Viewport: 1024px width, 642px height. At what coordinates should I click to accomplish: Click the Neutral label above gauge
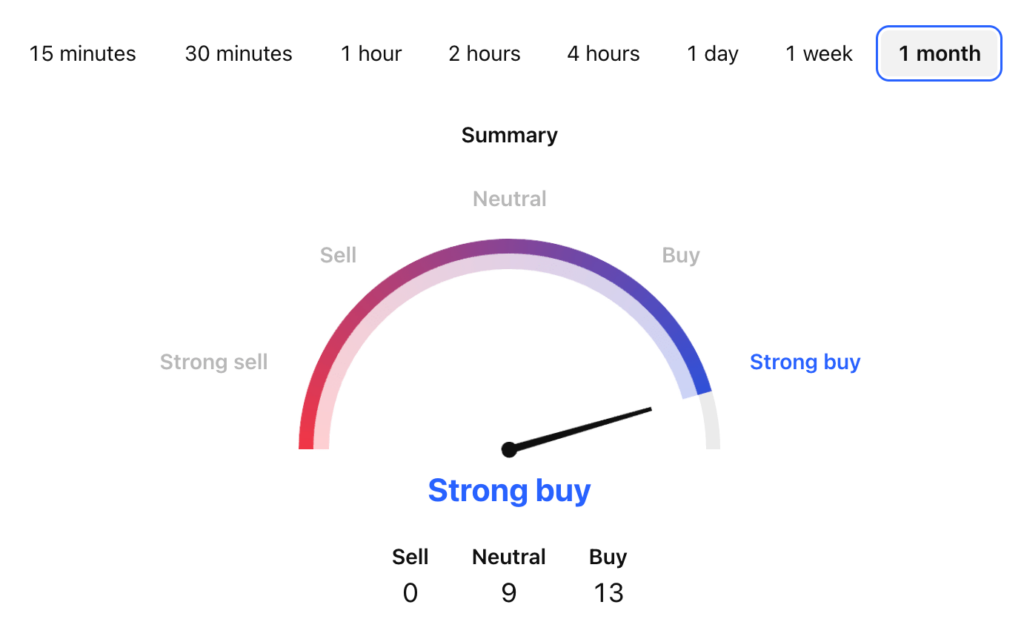[509, 199]
